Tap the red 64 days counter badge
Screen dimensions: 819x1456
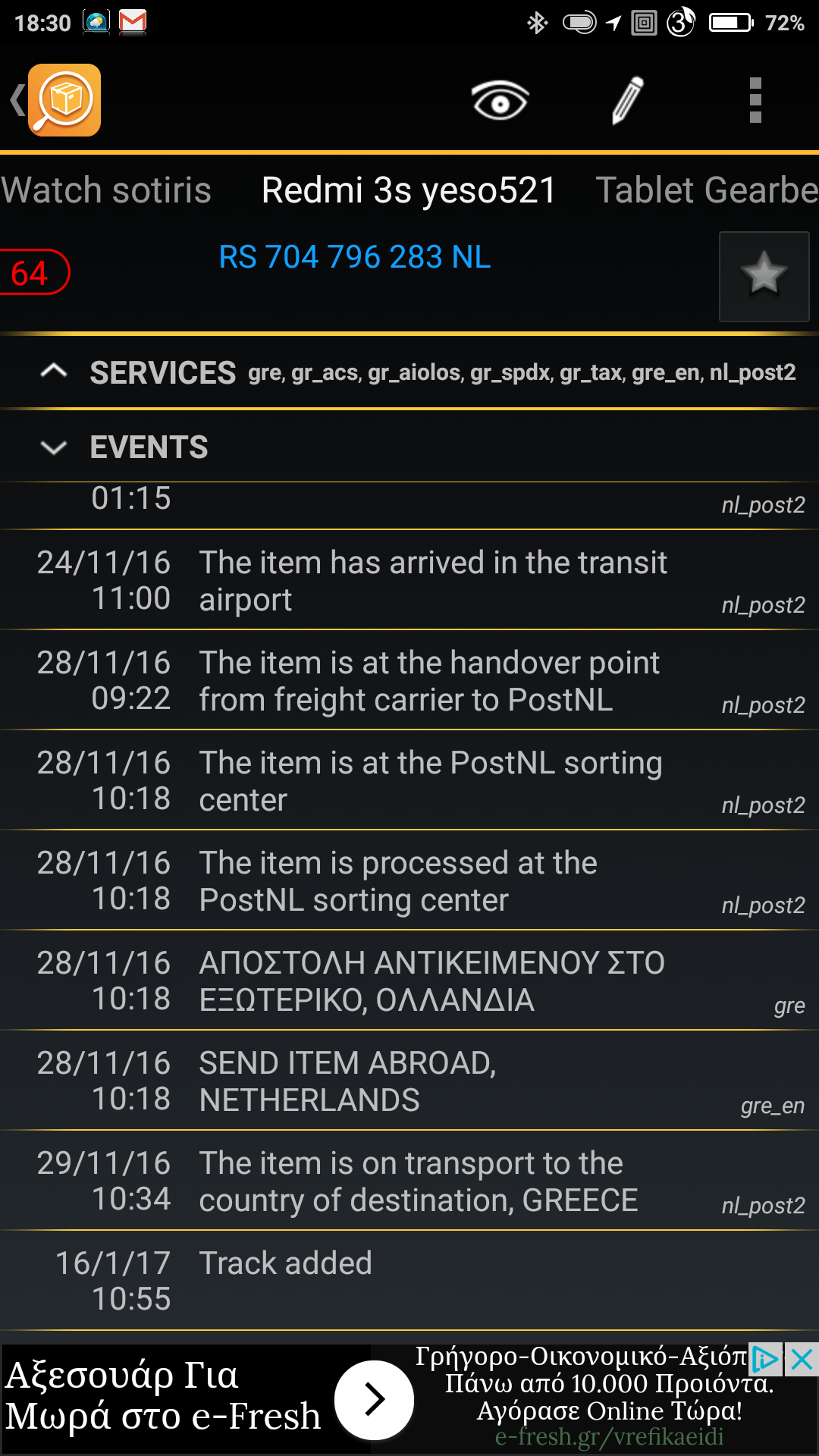pos(32,273)
